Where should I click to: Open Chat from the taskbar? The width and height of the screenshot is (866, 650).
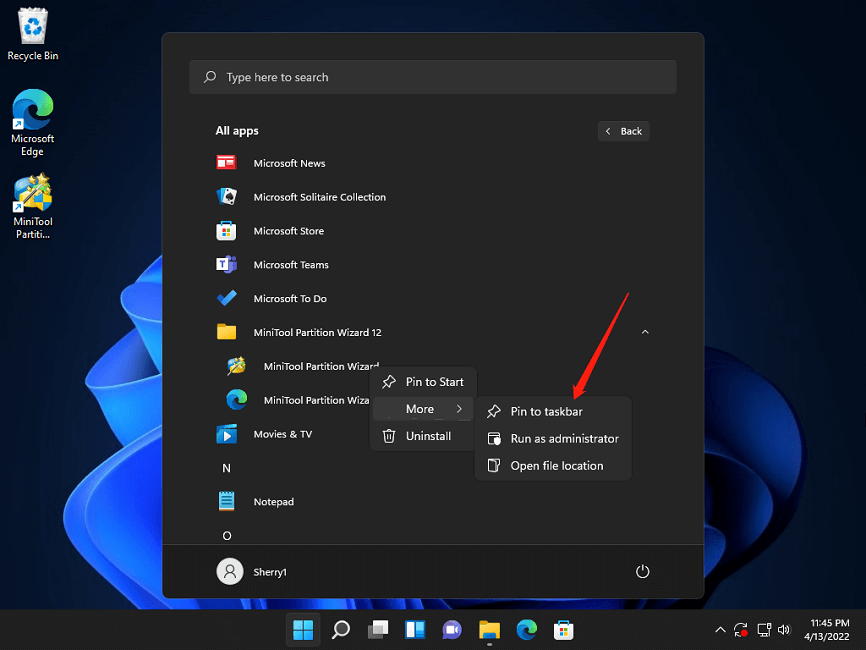pyautogui.click(x=452, y=630)
